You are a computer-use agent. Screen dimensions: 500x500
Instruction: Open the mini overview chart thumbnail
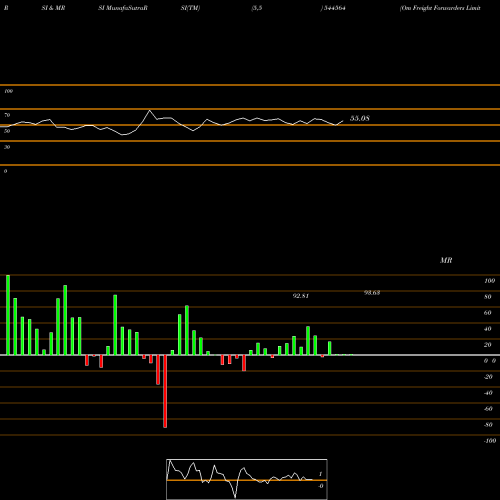247,479
